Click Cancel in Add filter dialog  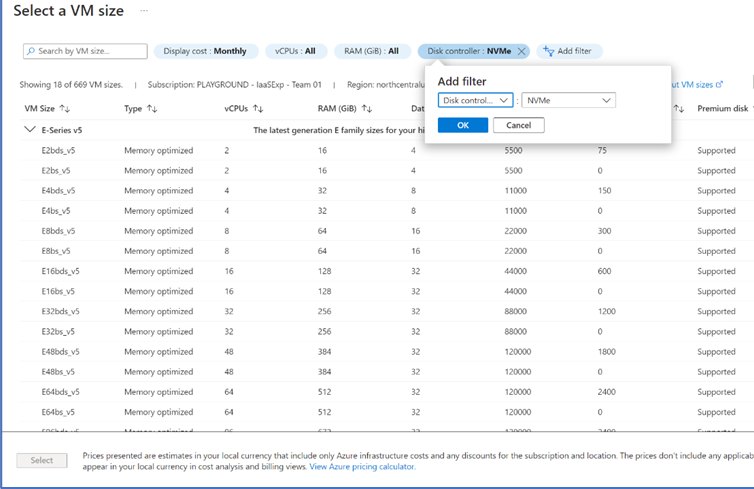point(518,125)
